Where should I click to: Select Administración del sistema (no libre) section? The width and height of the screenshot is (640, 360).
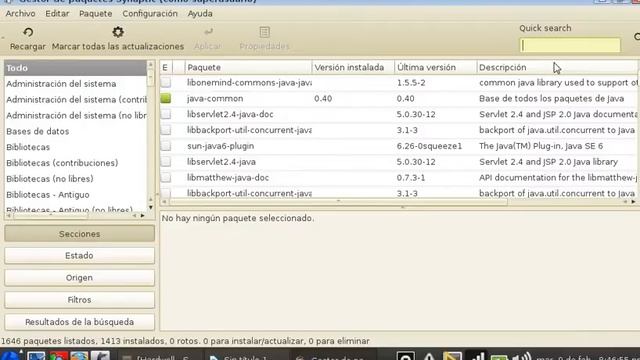click(x=75, y=116)
